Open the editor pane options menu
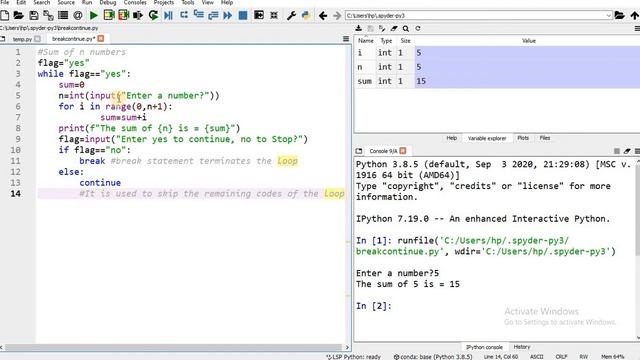 346,39
